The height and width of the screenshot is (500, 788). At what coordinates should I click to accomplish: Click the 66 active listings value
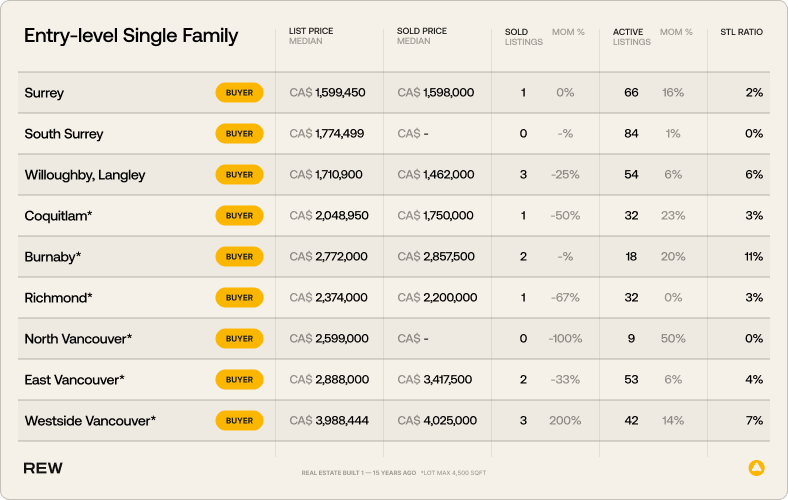(x=631, y=92)
